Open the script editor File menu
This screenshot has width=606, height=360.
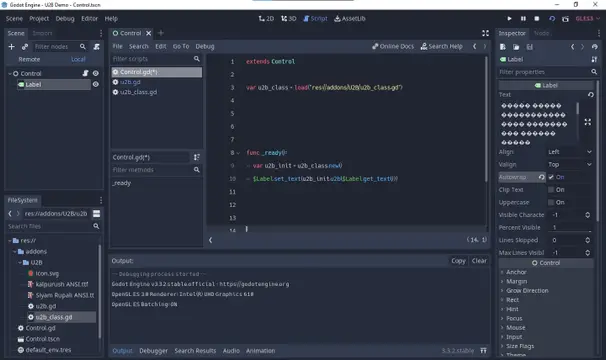[117, 46]
